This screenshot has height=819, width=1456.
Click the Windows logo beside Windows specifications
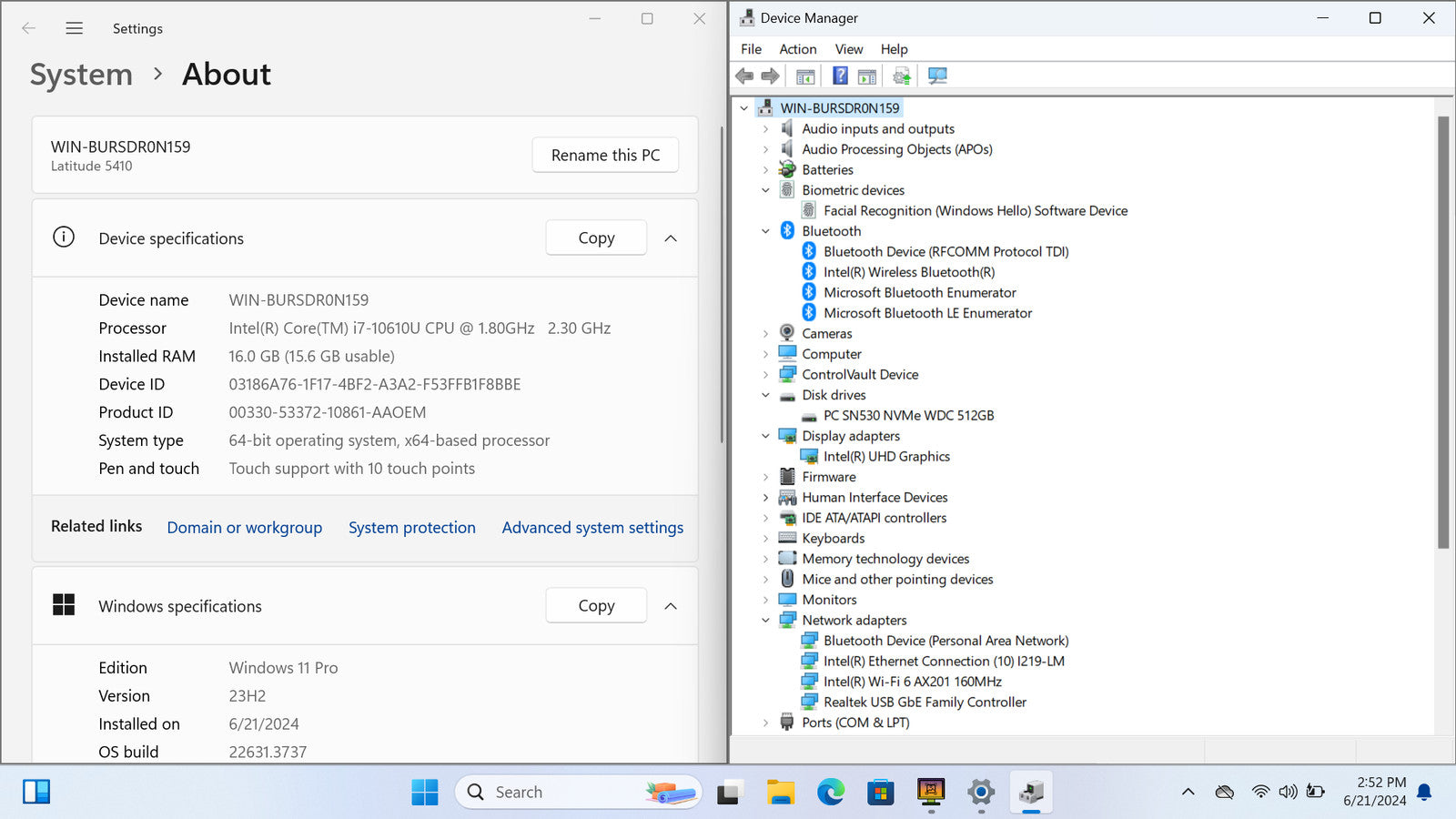click(x=64, y=604)
